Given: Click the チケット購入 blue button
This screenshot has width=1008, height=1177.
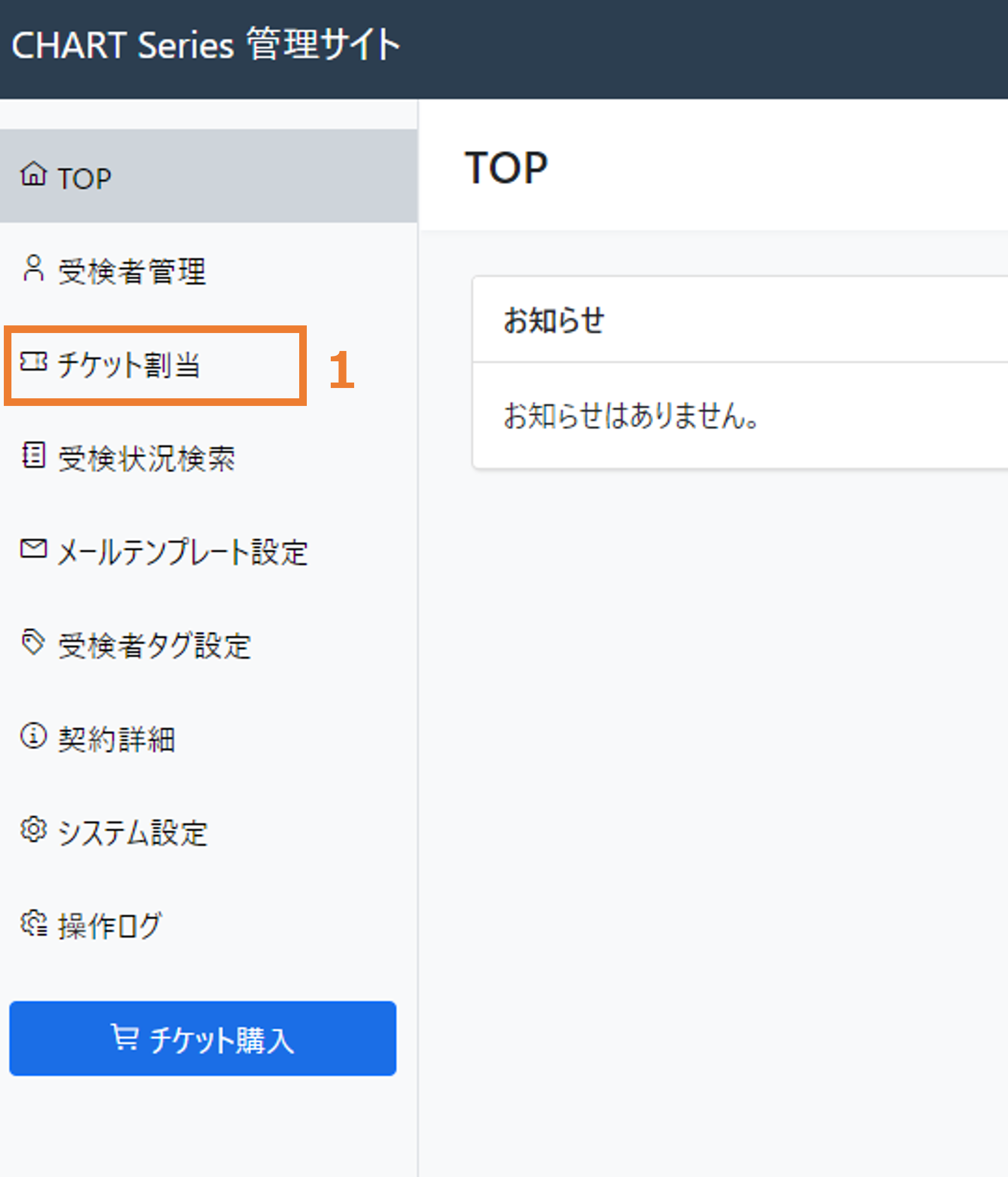Looking at the screenshot, I should [203, 1038].
